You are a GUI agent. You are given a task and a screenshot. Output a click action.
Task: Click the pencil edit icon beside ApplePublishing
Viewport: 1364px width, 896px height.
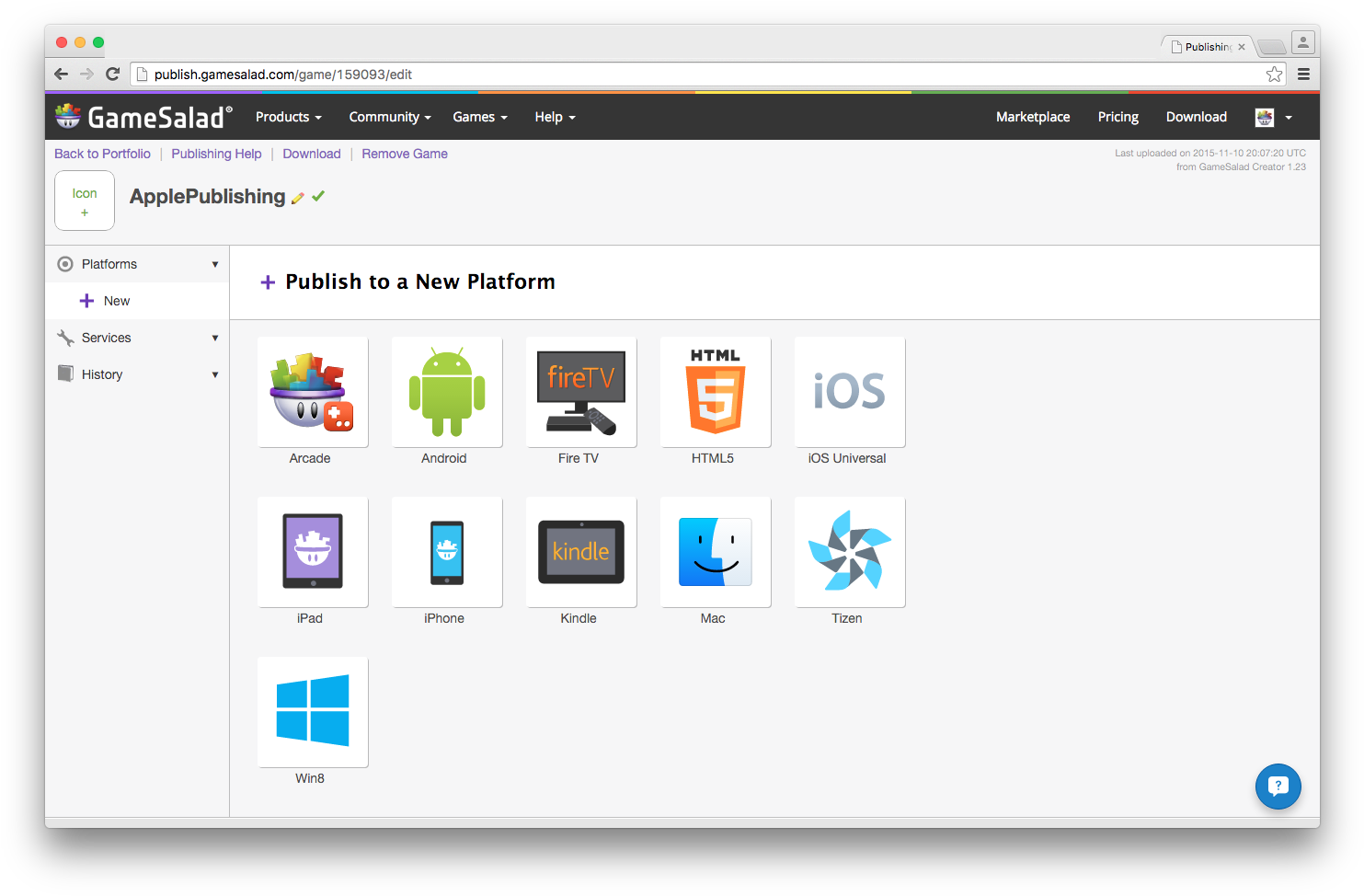click(297, 198)
